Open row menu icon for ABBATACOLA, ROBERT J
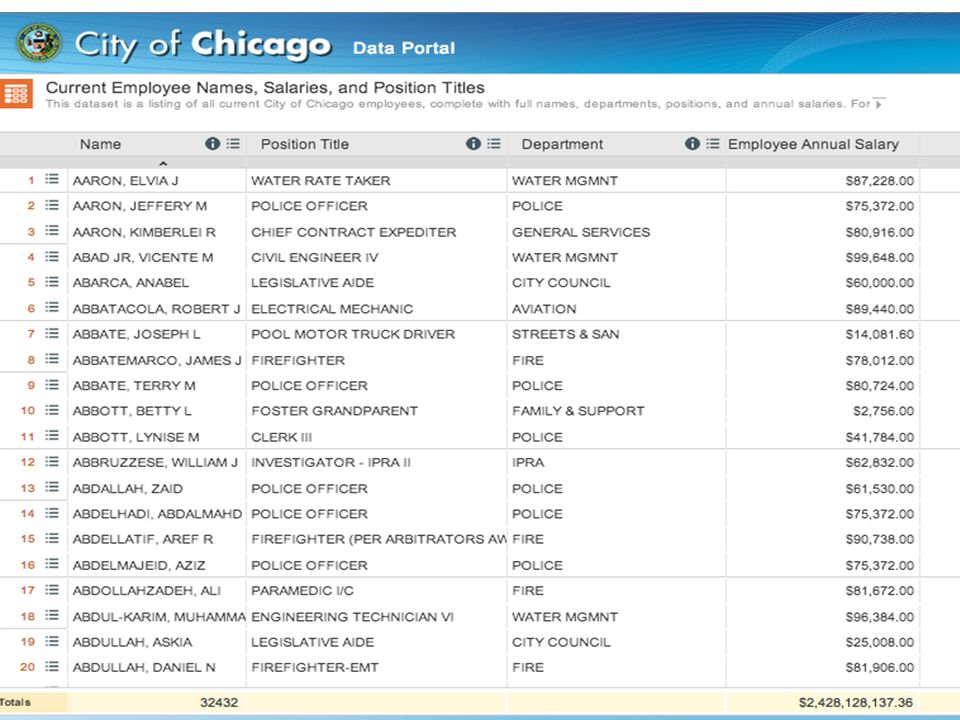This screenshot has width=960, height=720. coord(52,308)
